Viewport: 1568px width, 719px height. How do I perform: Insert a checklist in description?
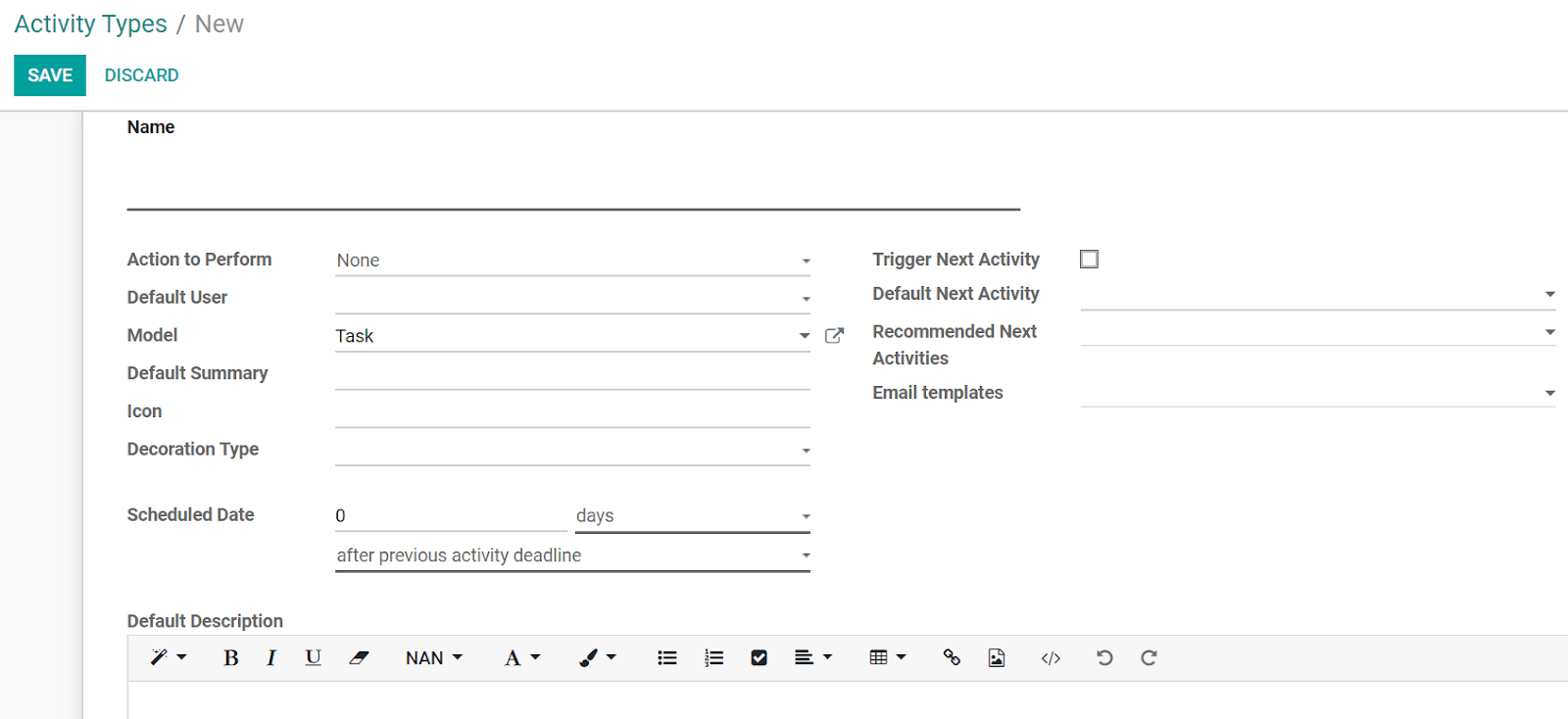tap(759, 658)
